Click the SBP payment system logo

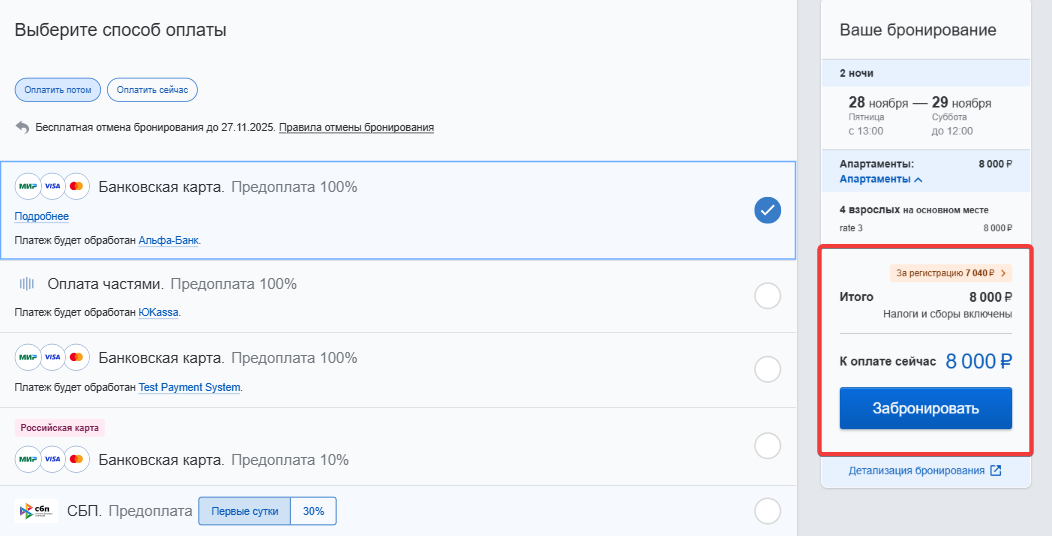point(37,511)
